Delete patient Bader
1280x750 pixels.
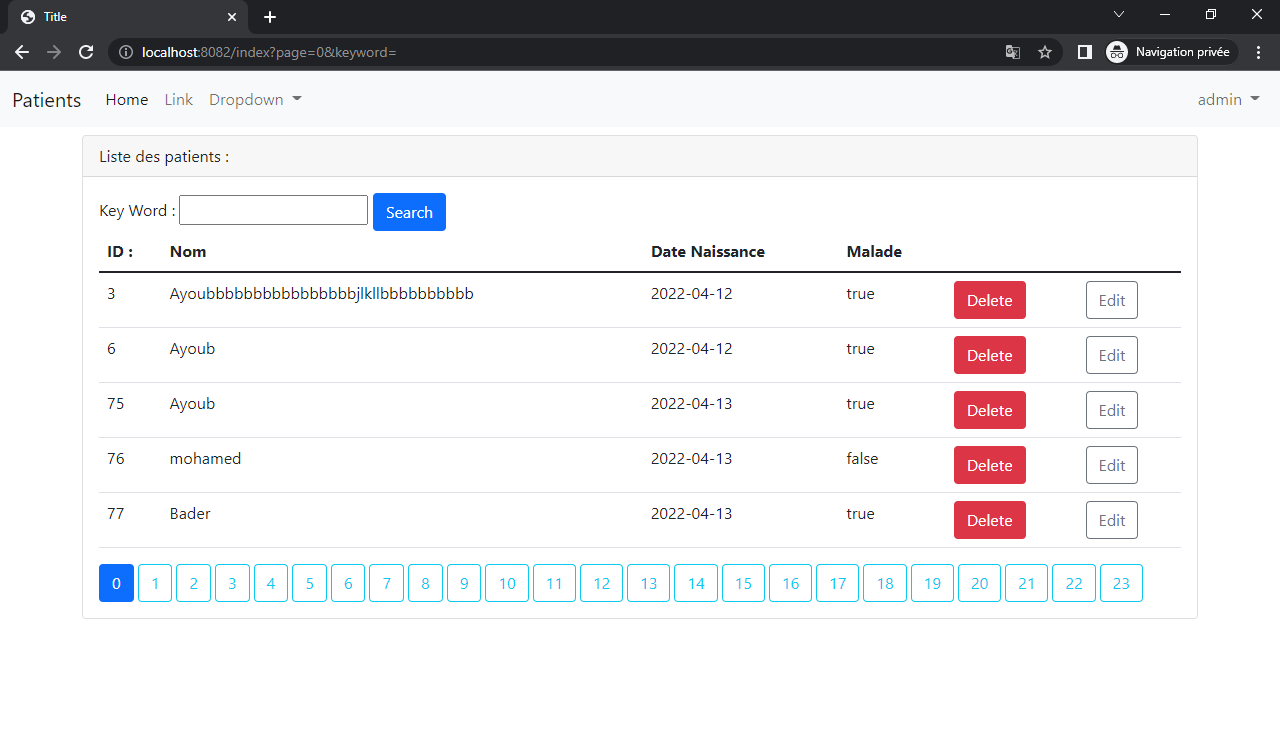pos(990,520)
